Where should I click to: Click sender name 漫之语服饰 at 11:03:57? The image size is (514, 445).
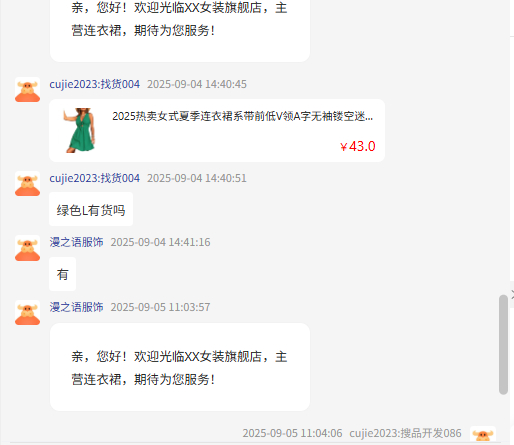click(76, 307)
